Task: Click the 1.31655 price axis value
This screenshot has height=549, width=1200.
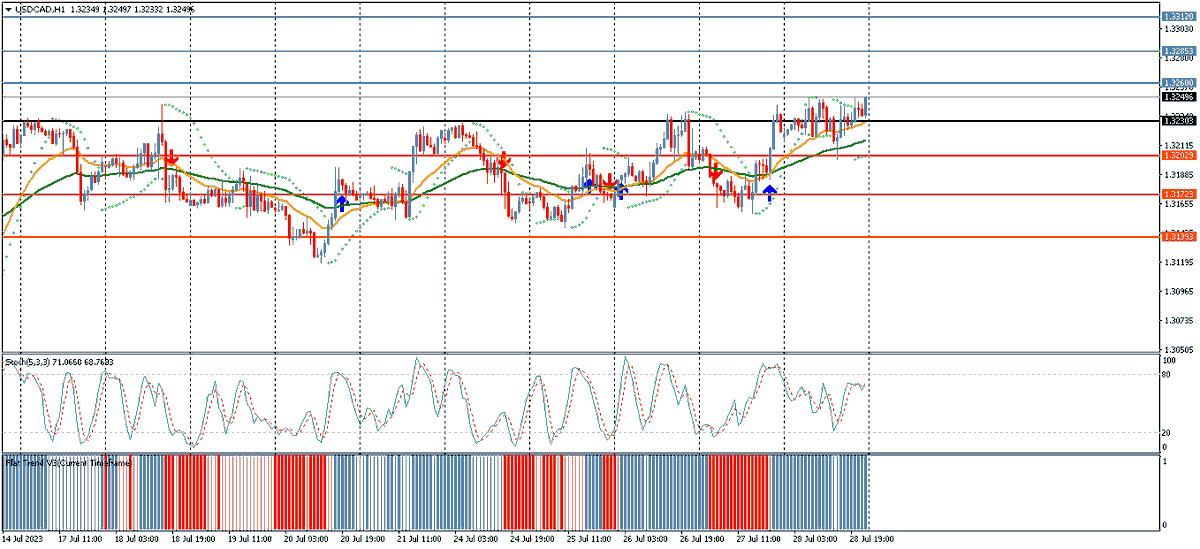Action: point(1178,204)
